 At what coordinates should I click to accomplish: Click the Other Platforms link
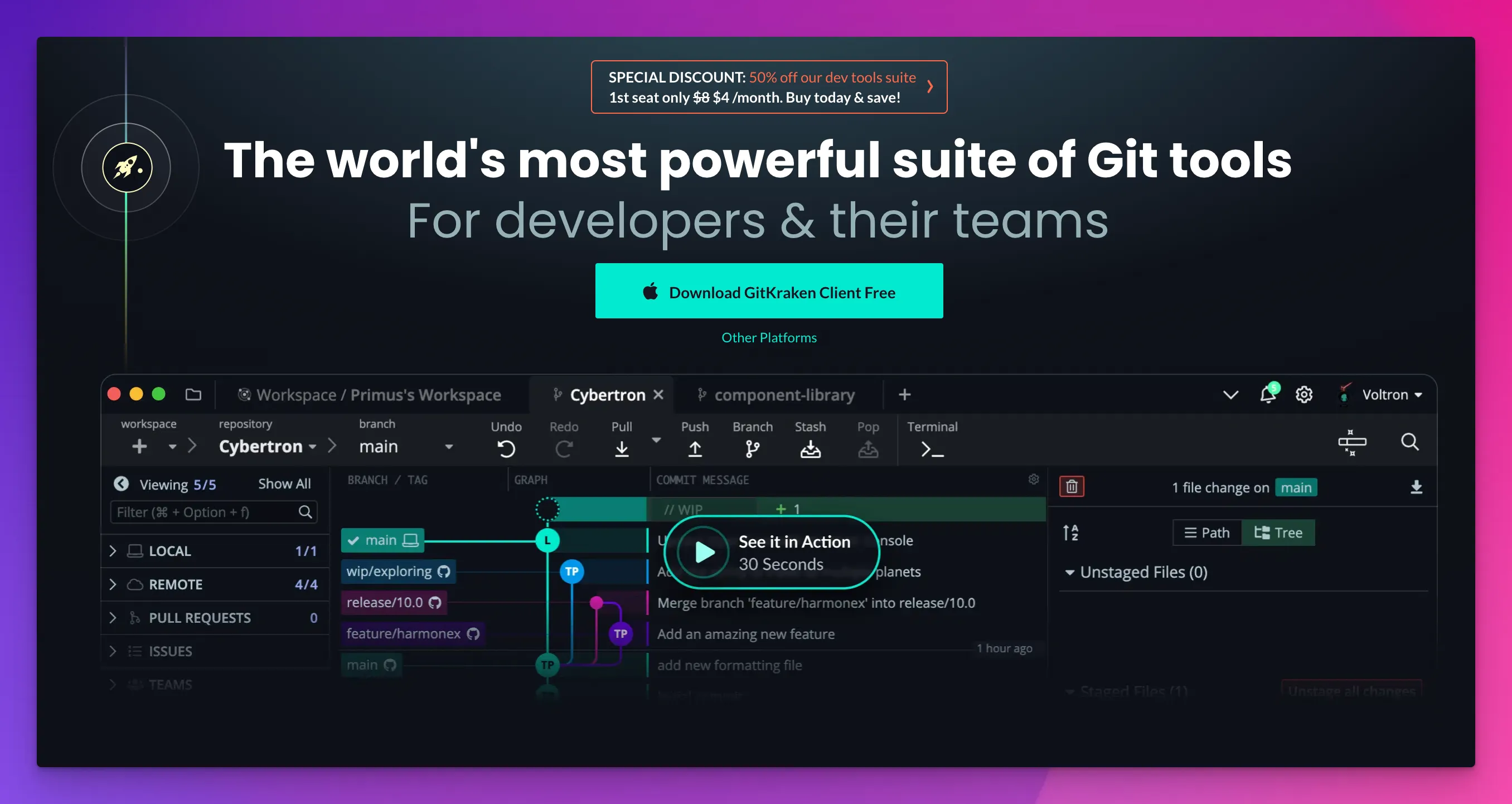(769, 337)
